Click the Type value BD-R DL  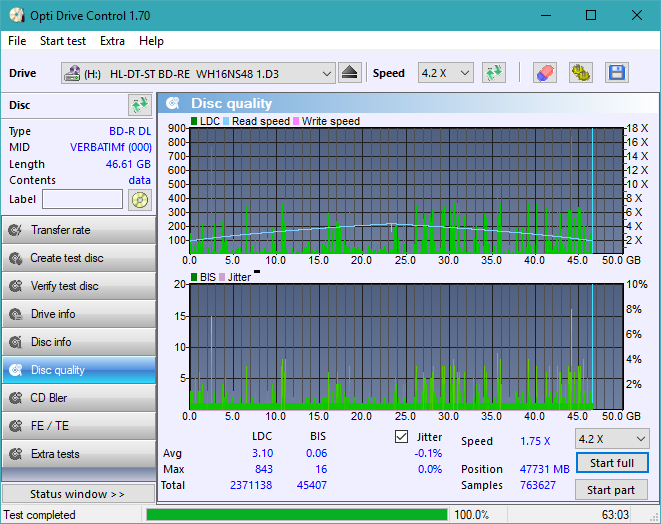click(x=130, y=131)
